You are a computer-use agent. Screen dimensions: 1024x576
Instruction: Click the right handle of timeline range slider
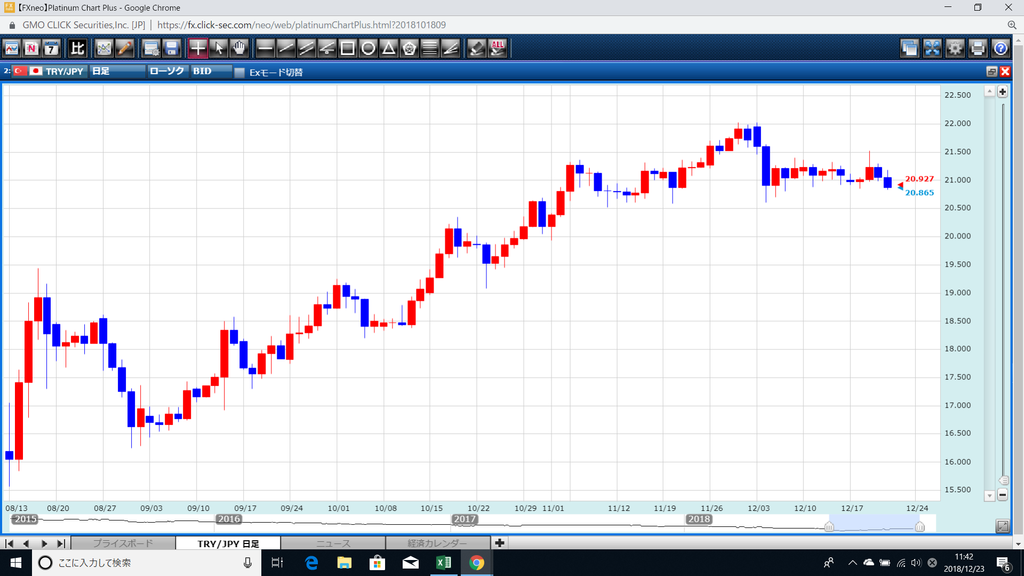pyautogui.click(x=920, y=526)
